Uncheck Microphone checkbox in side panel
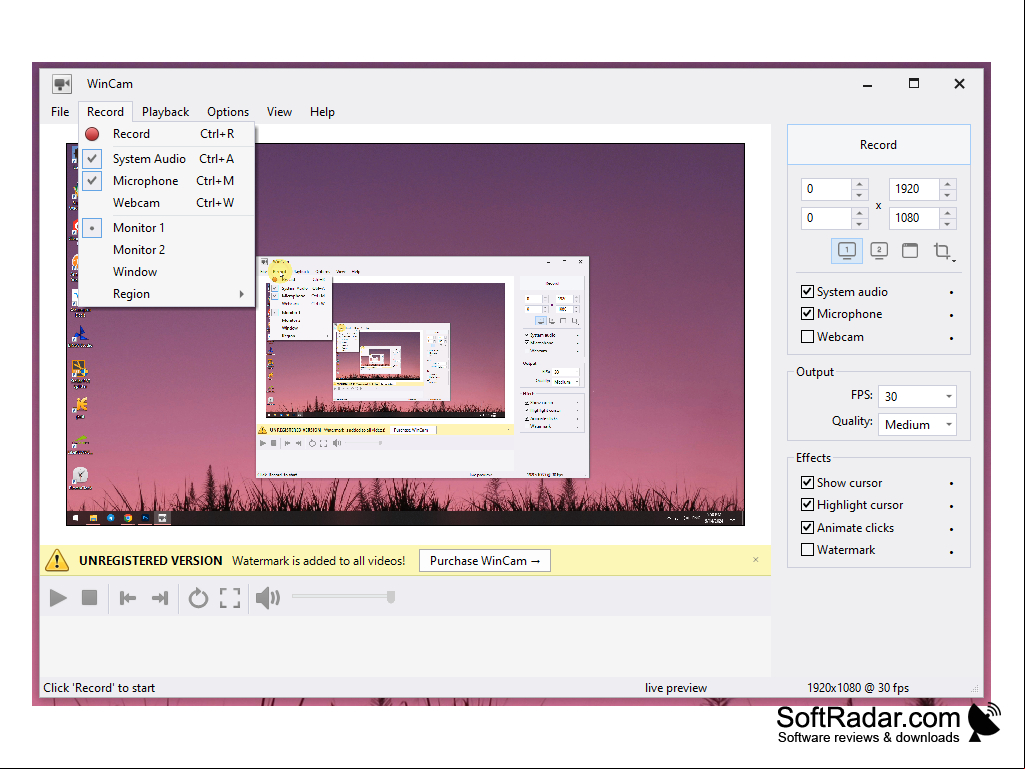 (807, 314)
